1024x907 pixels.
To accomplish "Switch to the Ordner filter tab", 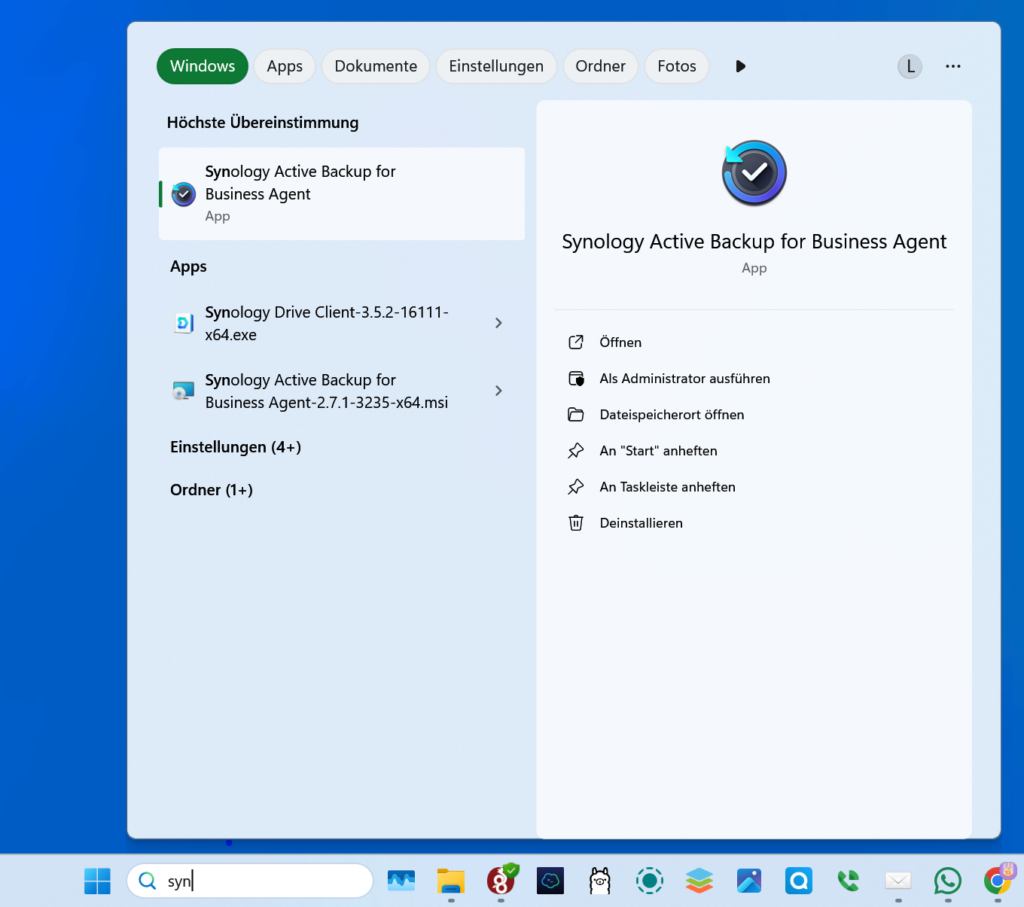I will [600, 66].
